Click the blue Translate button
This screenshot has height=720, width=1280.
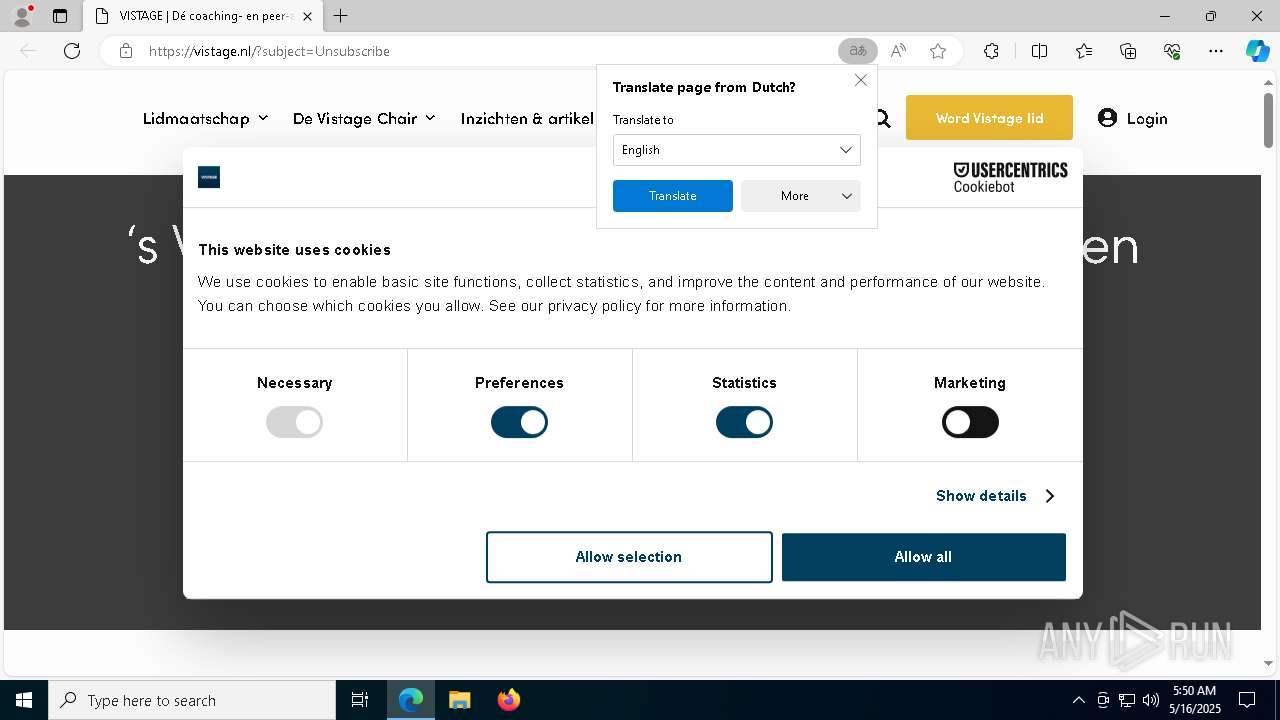pos(673,196)
